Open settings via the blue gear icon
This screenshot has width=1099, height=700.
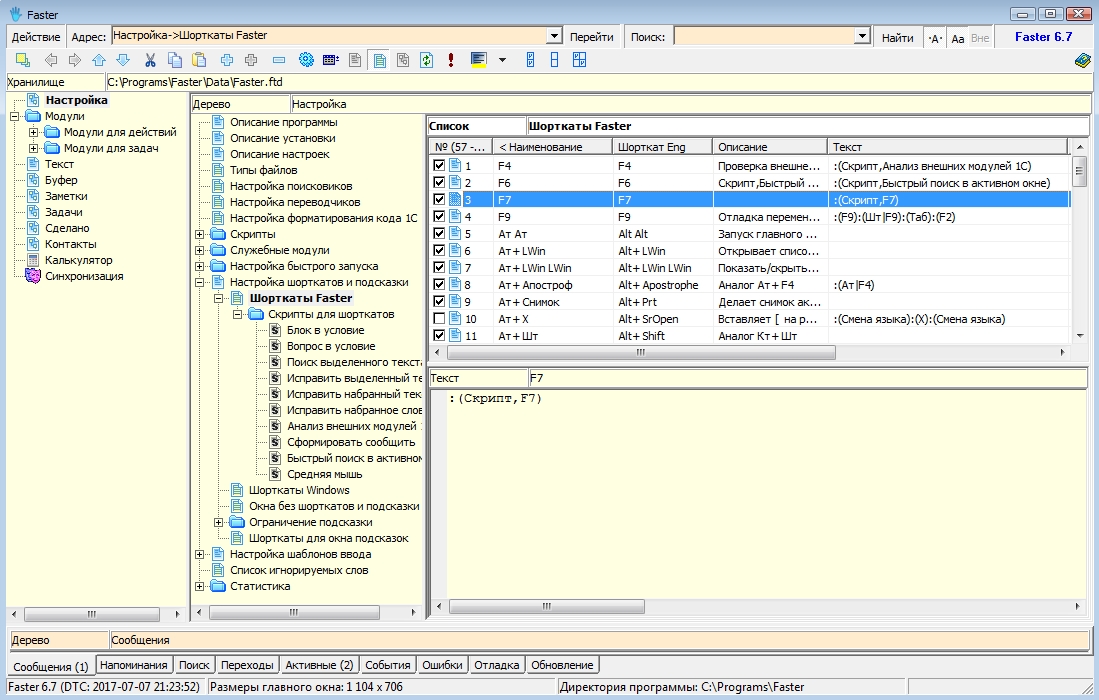[306, 60]
